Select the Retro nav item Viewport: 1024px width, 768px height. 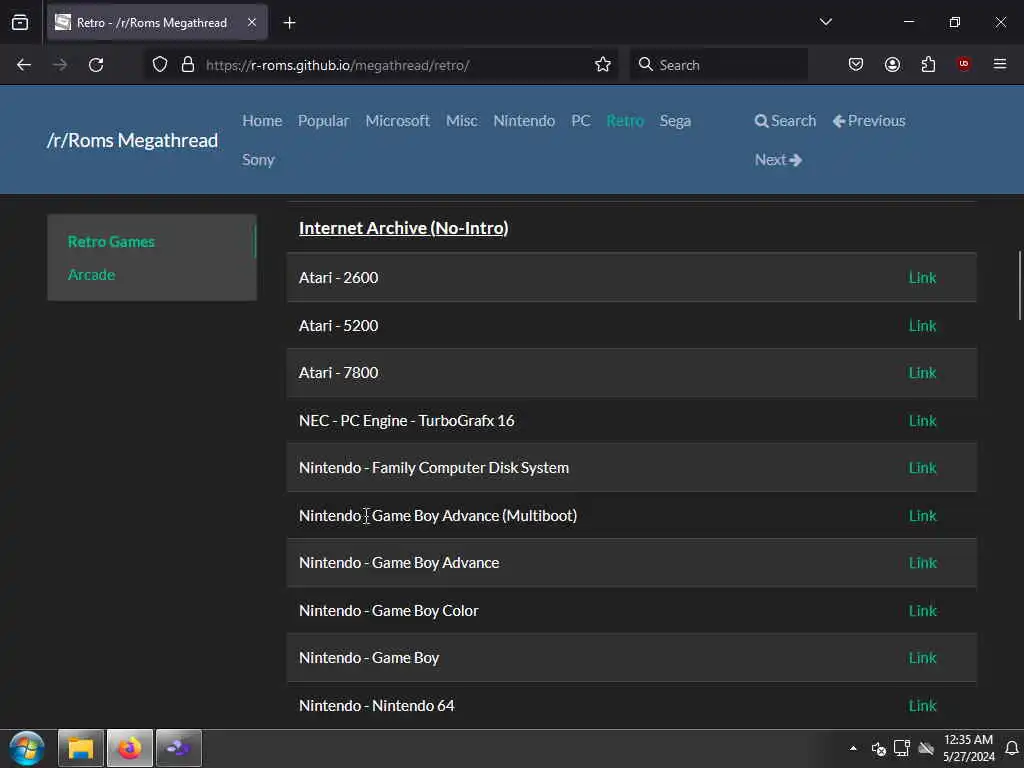625,121
